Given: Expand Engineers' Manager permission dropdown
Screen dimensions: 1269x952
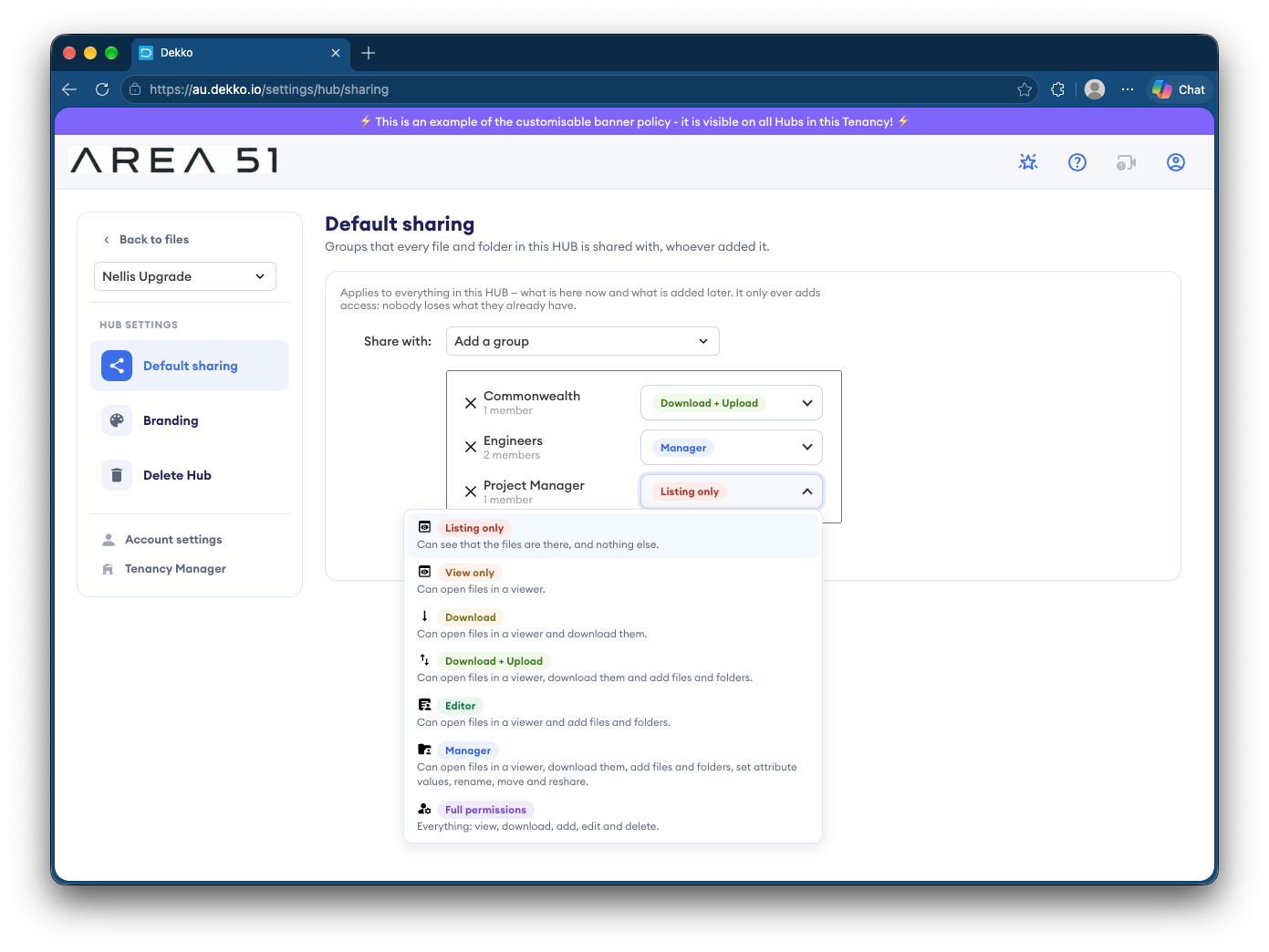Looking at the screenshot, I should click(732, 448).
